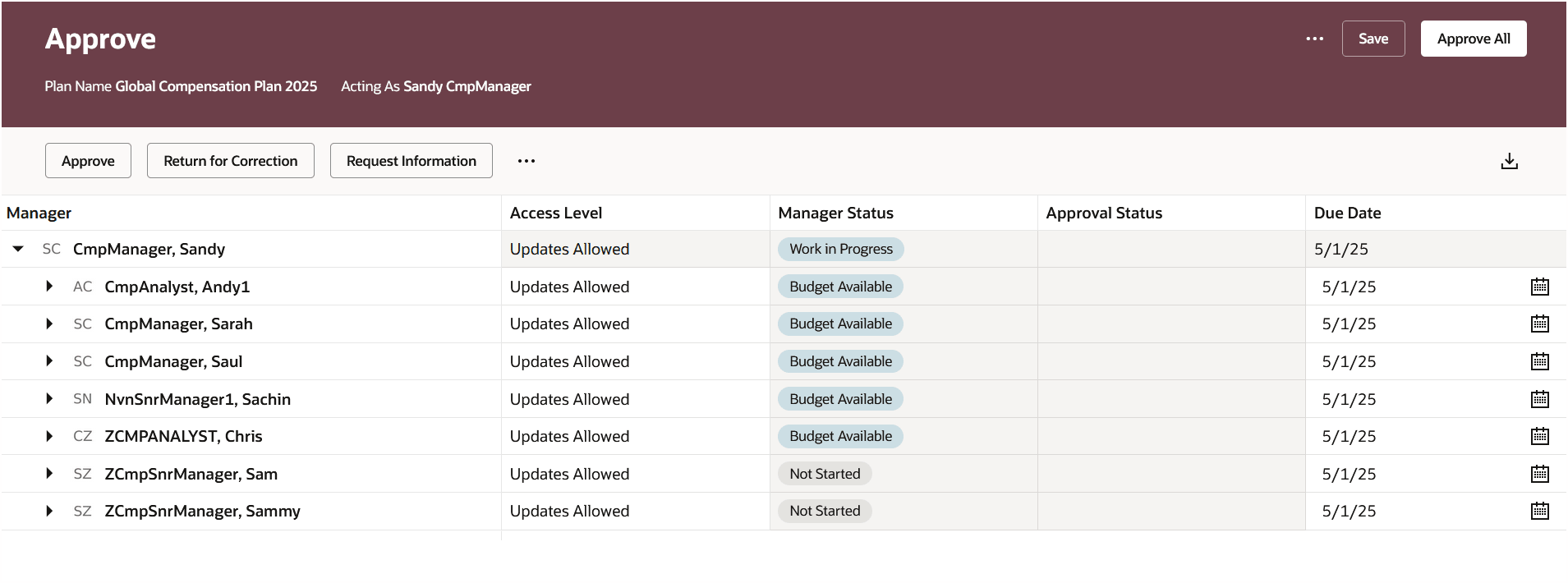Screen dimensions: 1568x583
Task: Click the Return for Correction button
Action: pos(230,161)
